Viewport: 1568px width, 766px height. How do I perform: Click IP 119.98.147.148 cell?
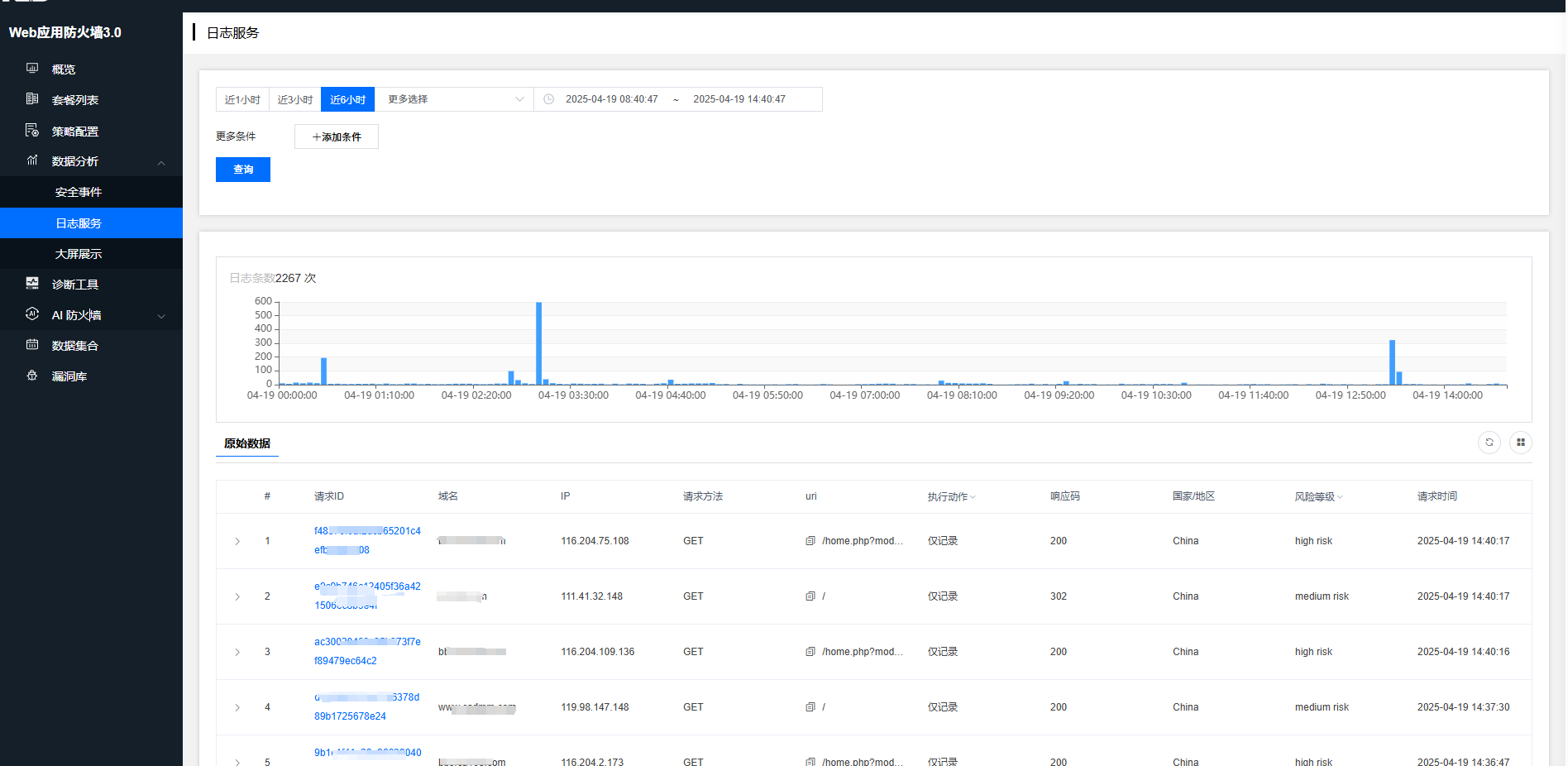coord(595,707)
